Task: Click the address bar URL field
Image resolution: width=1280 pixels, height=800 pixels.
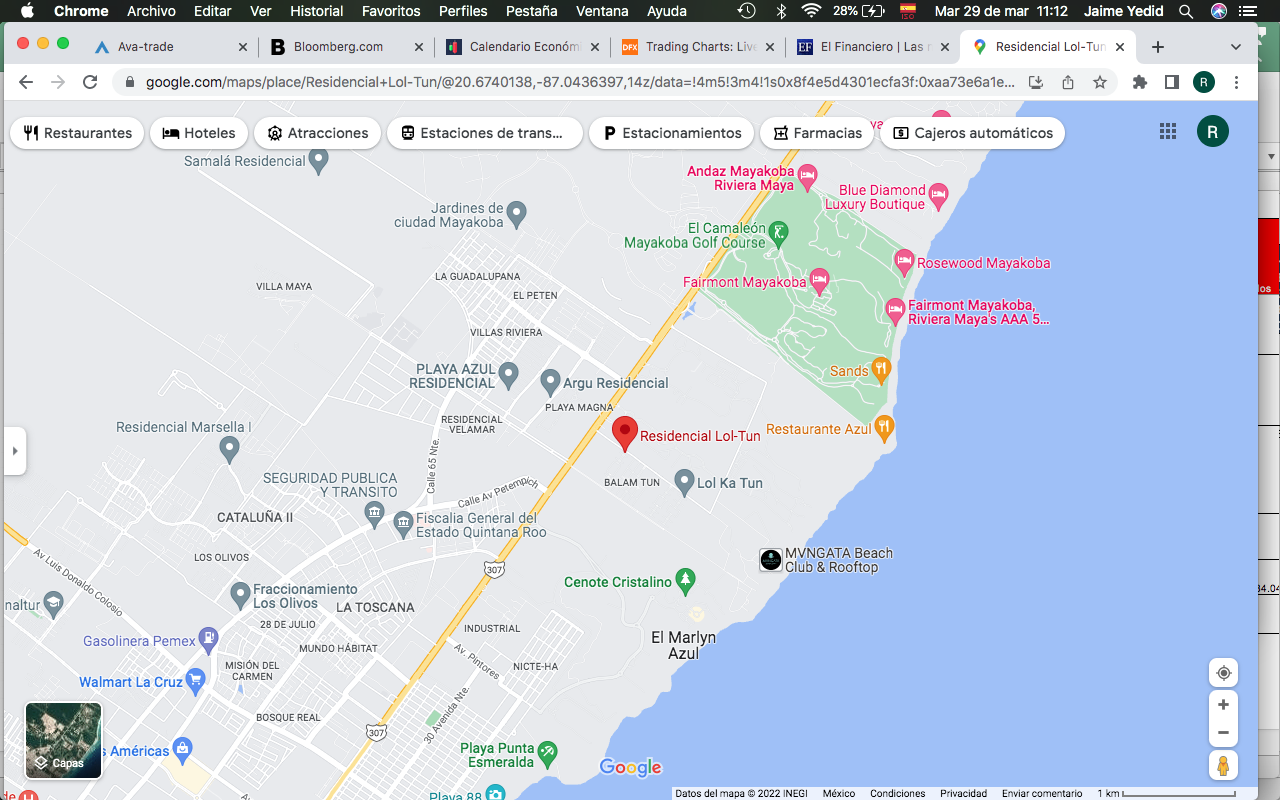Action: (x=580, y=82)
